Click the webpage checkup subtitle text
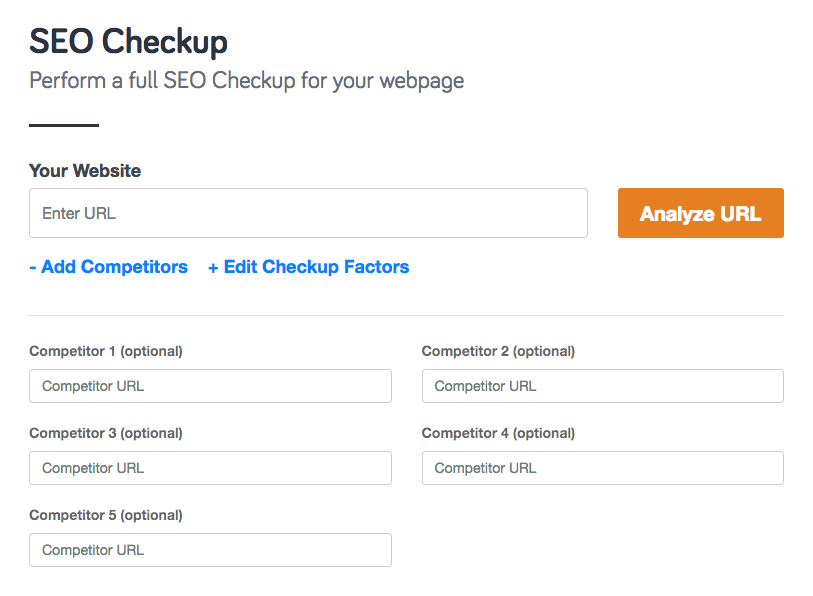The width and height of the screenshot is (813, 596). click(246, 81)
